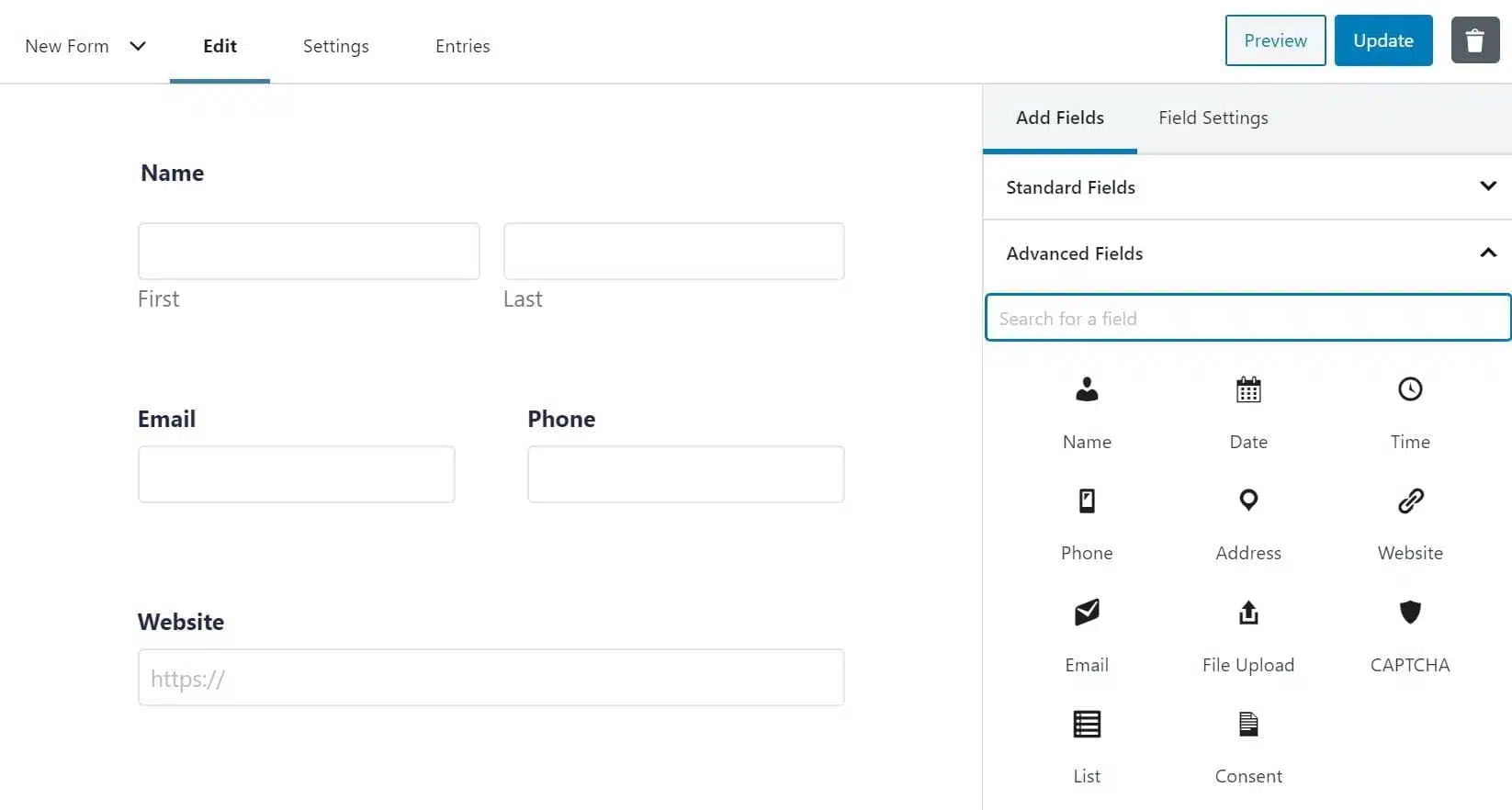Add a List field via the list icon

click(1086, 724)
